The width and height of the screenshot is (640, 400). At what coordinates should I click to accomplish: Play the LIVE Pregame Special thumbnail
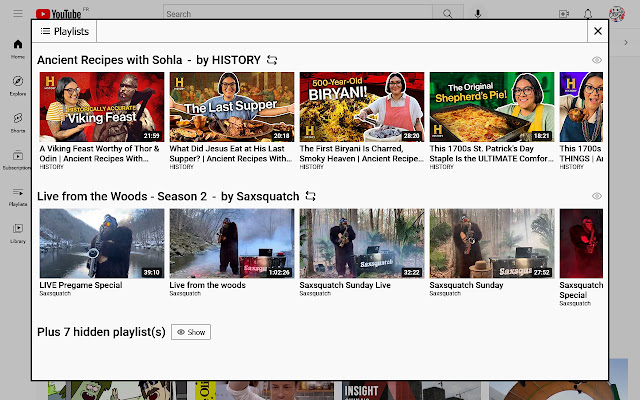(x=102, y=243)
